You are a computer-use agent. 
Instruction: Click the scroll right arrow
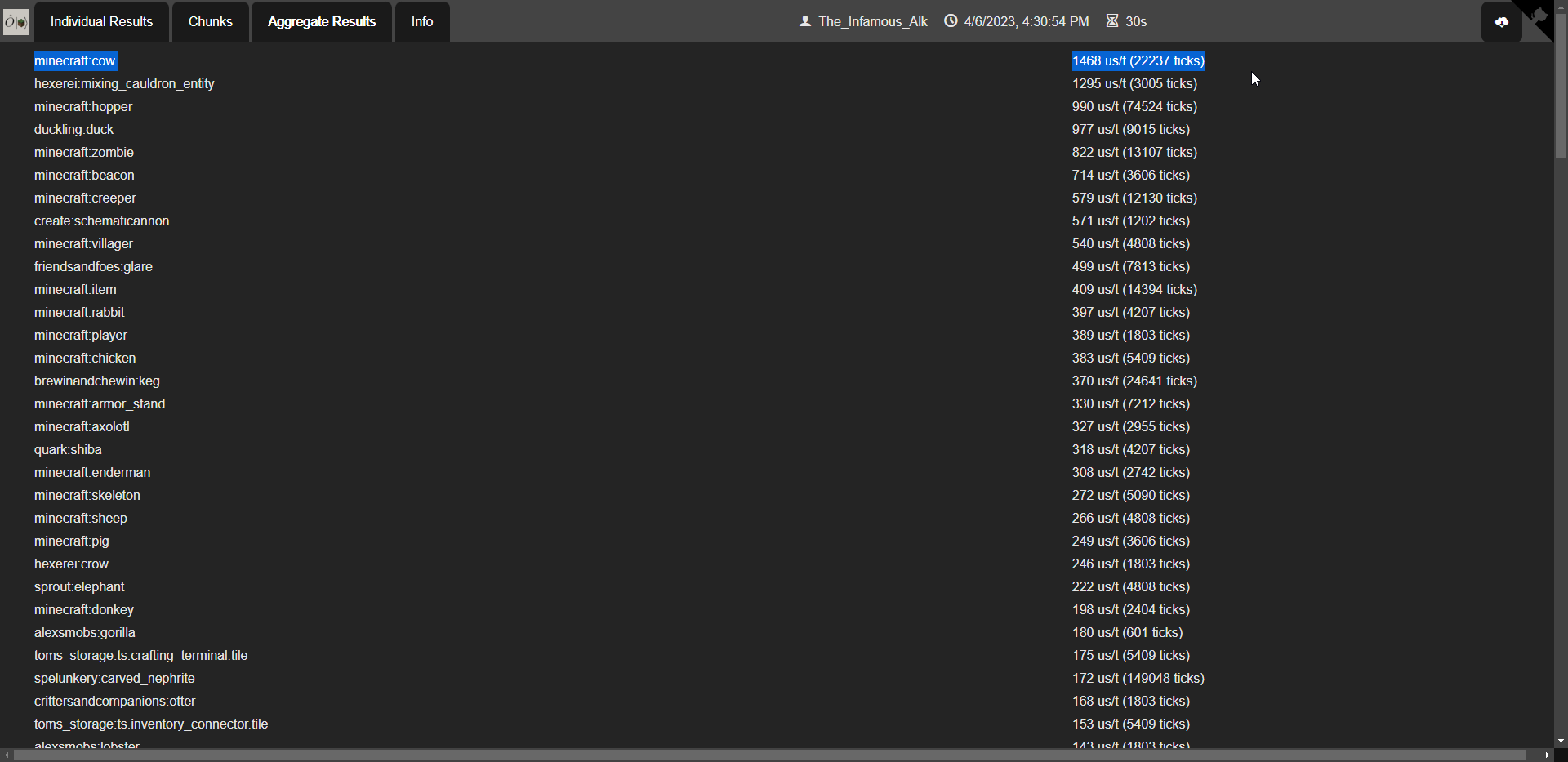(x=1547, y=755)
